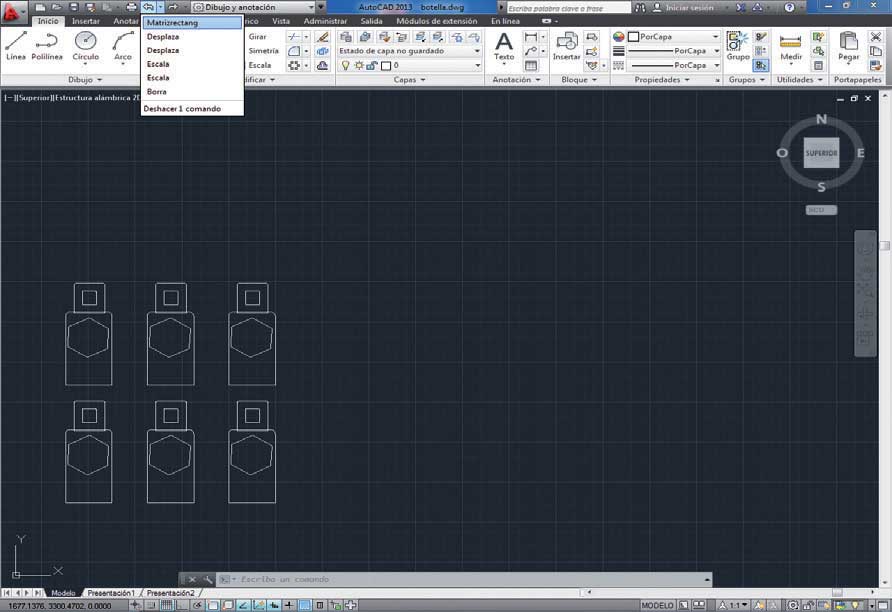Image resolution: width=892 pixels, height=612 pixels.
Task: Click the Texto annotation tool
Action: tap(504, 46)
